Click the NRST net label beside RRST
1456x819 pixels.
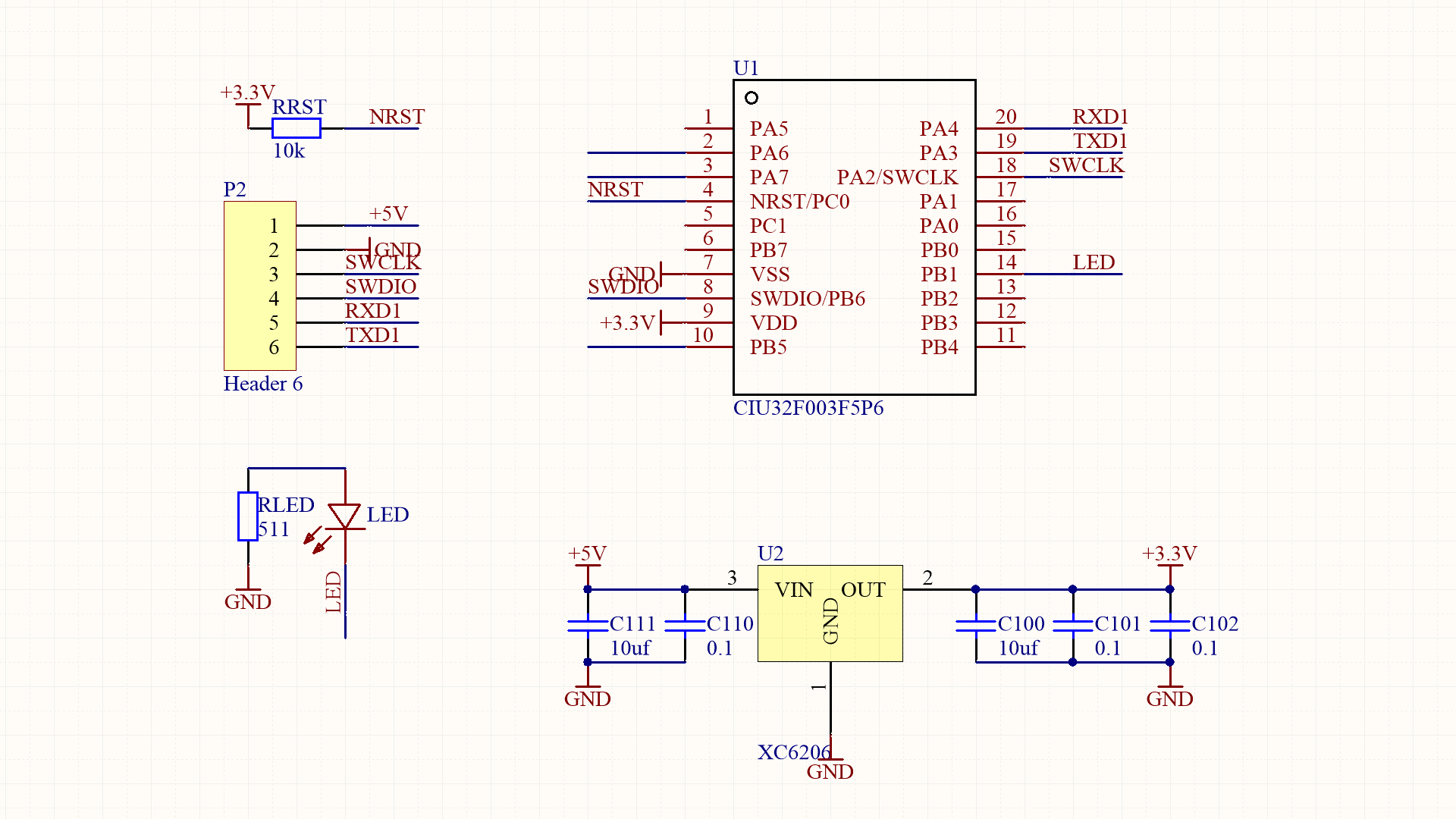(397, 117)
